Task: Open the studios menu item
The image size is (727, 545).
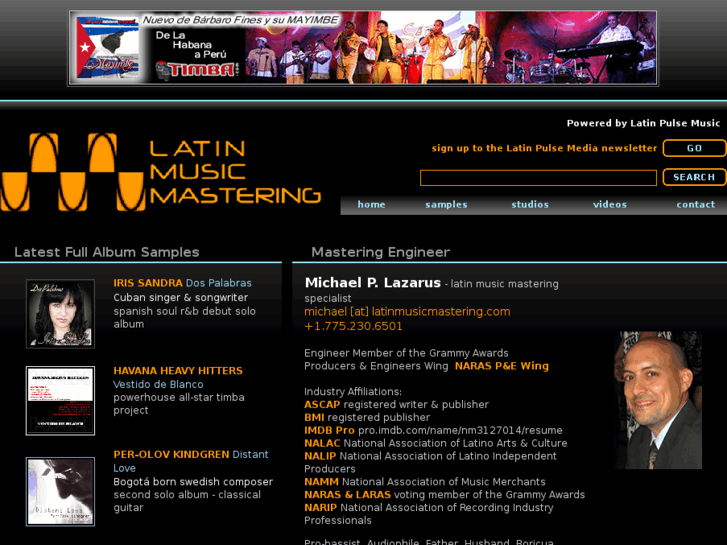Action: [x=530, y=205]
